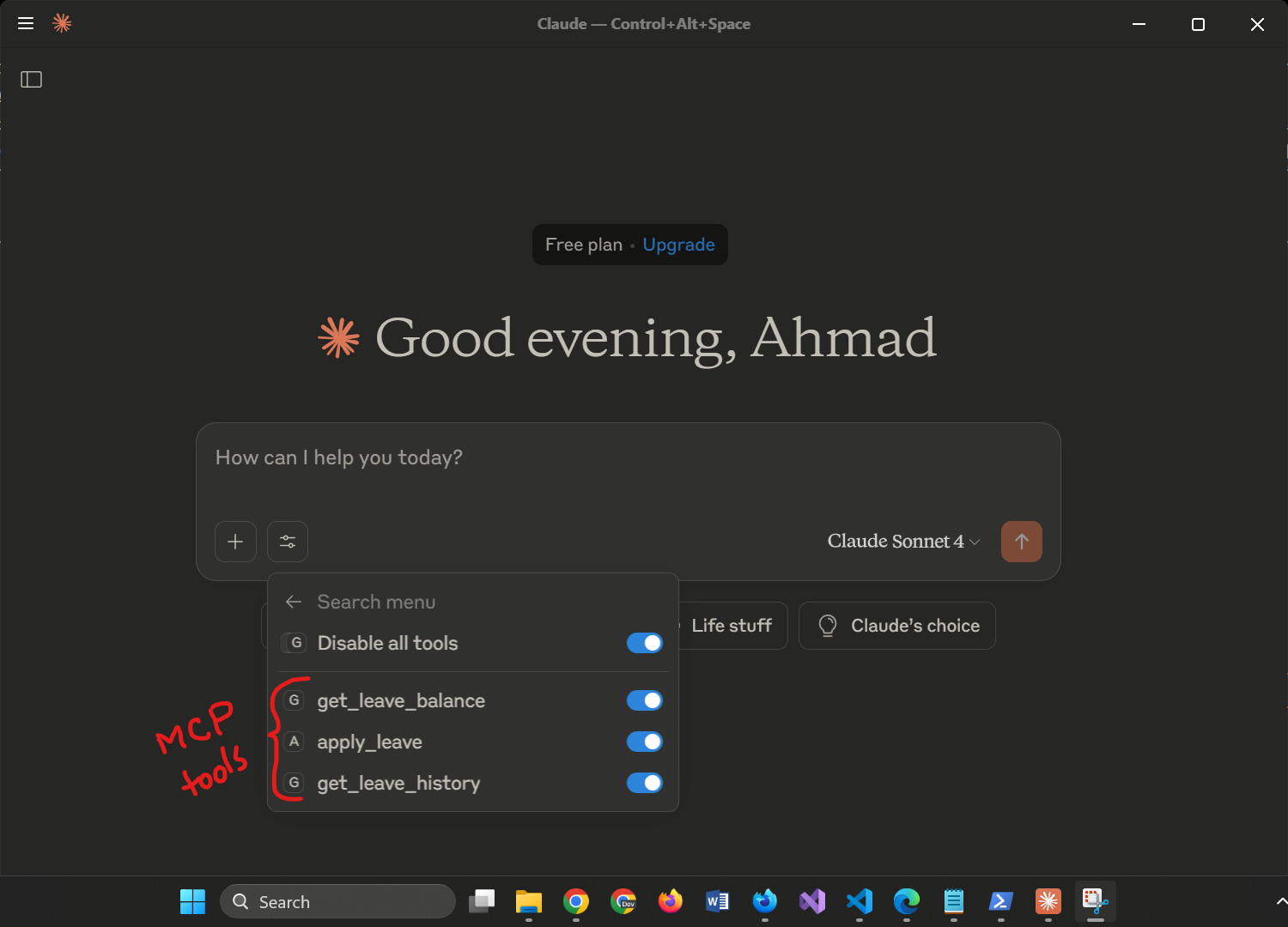This screenshot has height=927, width=1288.
Task: Open the hamburger menu in title bar
Action: pyautogui.click(x=26, y=24)
